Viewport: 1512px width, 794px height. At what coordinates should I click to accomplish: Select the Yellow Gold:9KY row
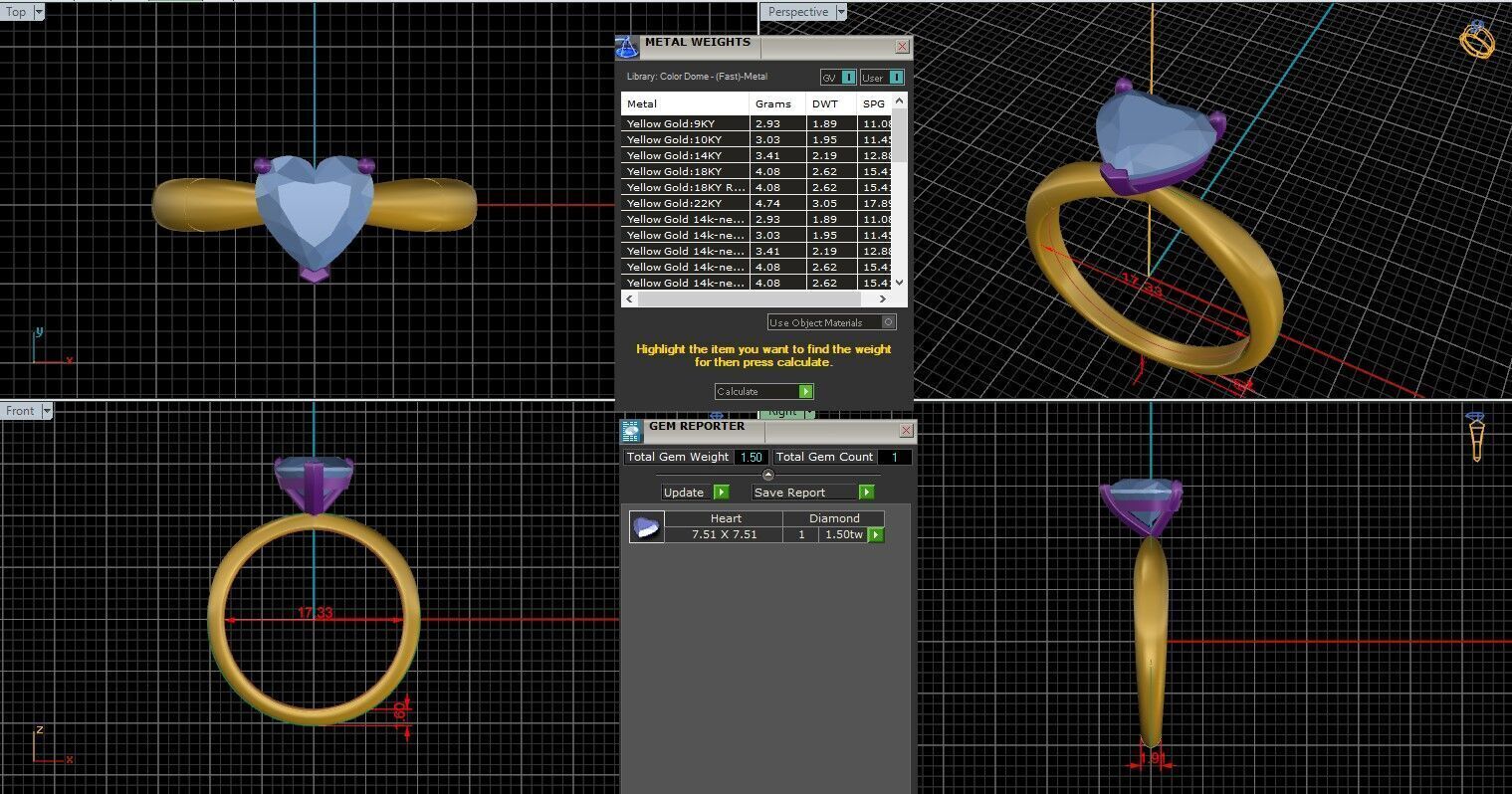[757, 123]
